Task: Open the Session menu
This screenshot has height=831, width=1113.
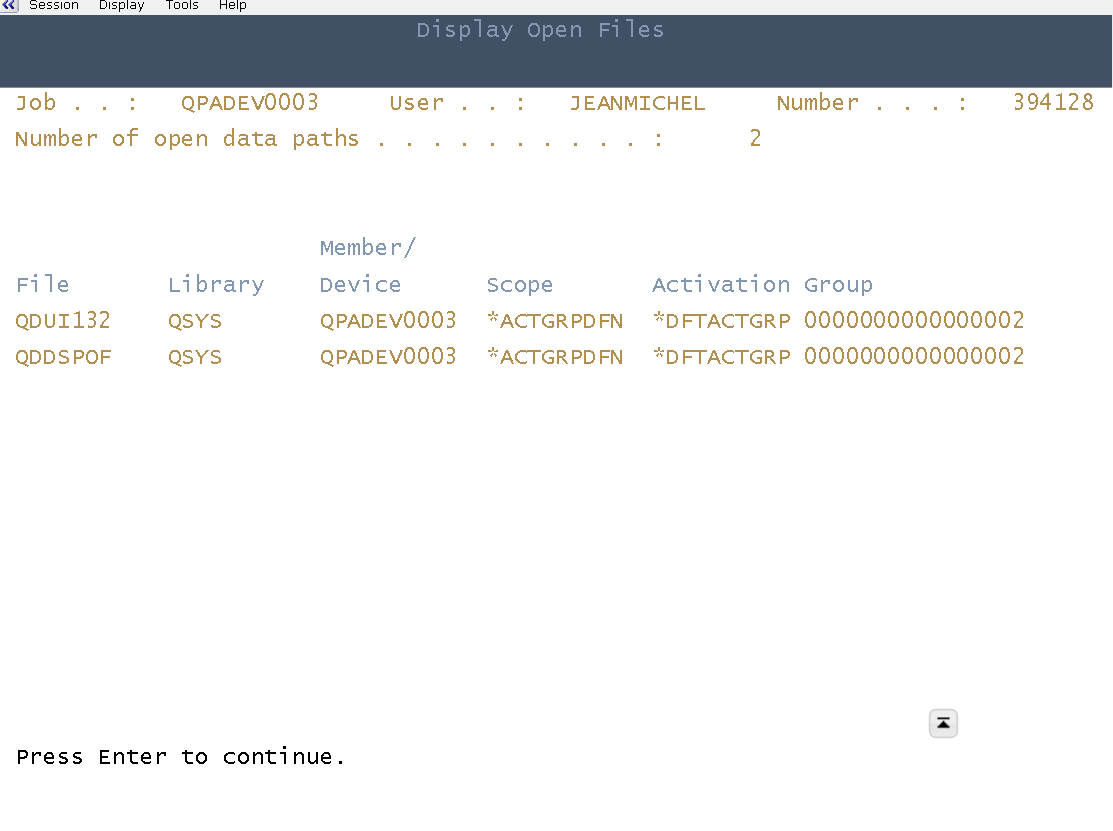Action: [53, 5]
